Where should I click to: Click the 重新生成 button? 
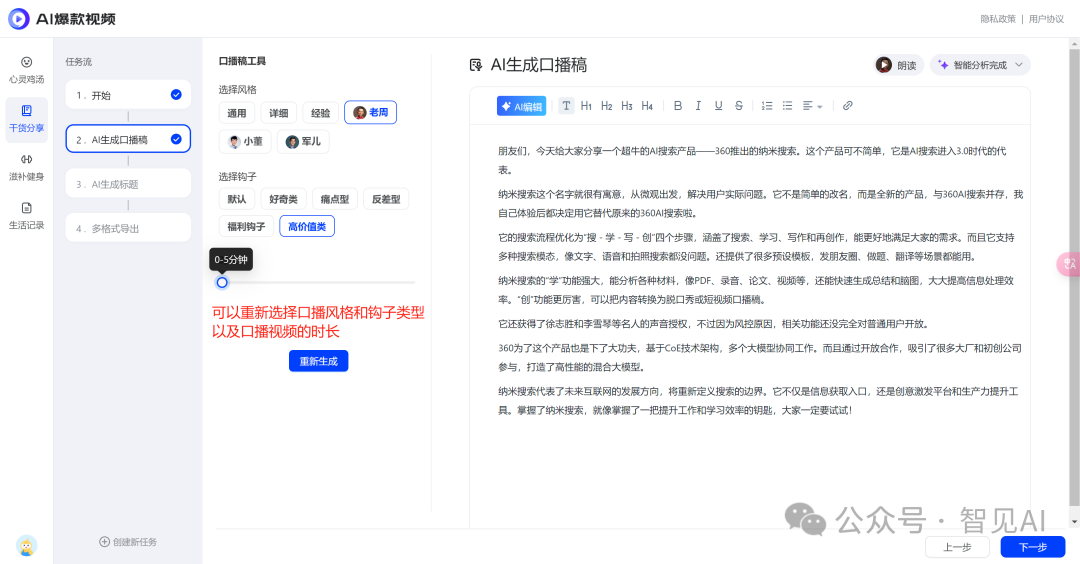click(x=318, y=361)
